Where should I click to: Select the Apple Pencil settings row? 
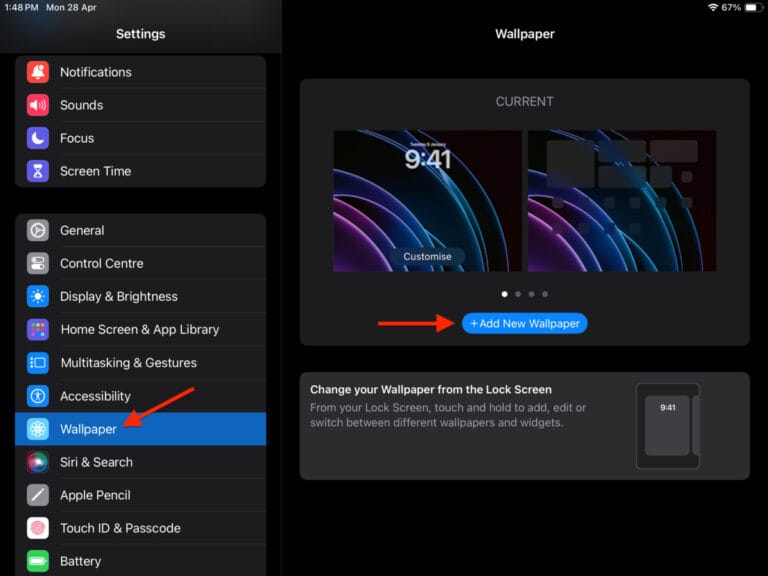click(x=95, y=495)
